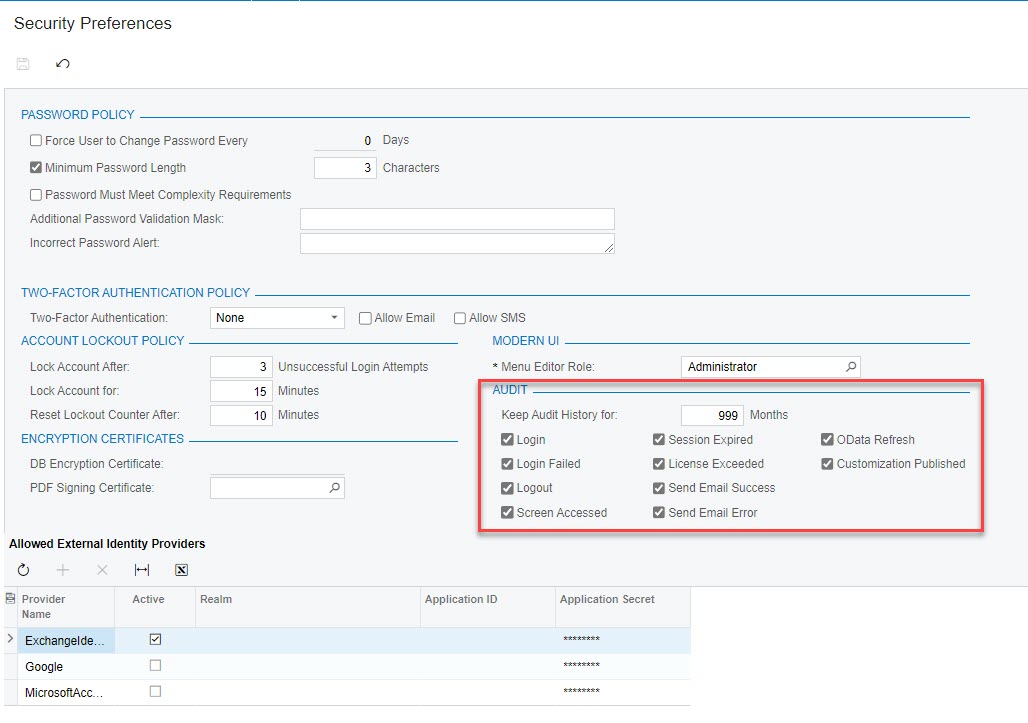1028x723 pixels.
Task: Uncheck the Login Failed audit checkbox
Action: 507,463
